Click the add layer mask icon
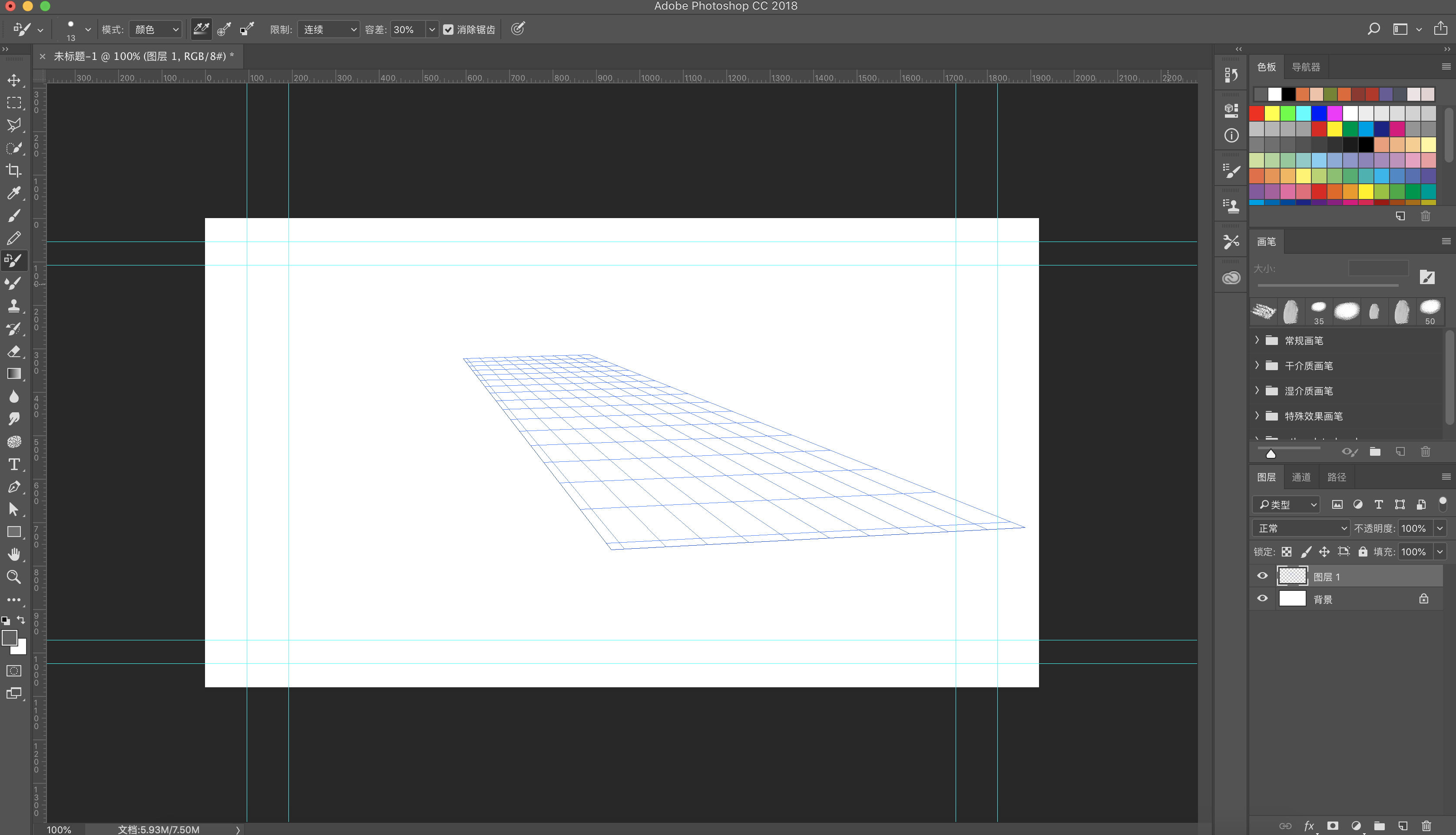Viewport: 1456px width, 835px height. (1333, 826)
